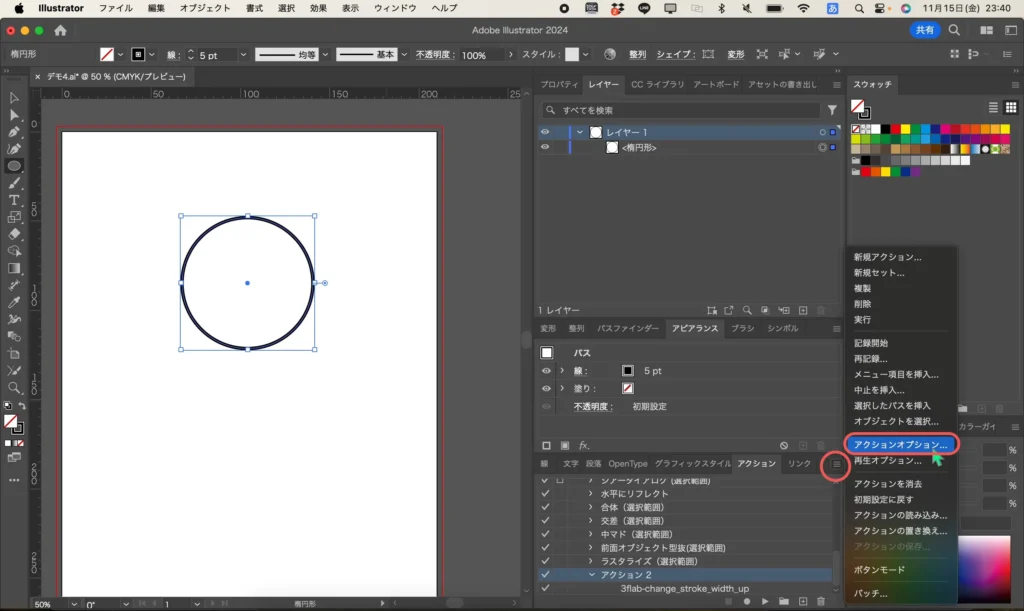The image size is (1024, 611).
Task: Switch swatches to list view
Action: pyautogui.click(x=993, y=107)
